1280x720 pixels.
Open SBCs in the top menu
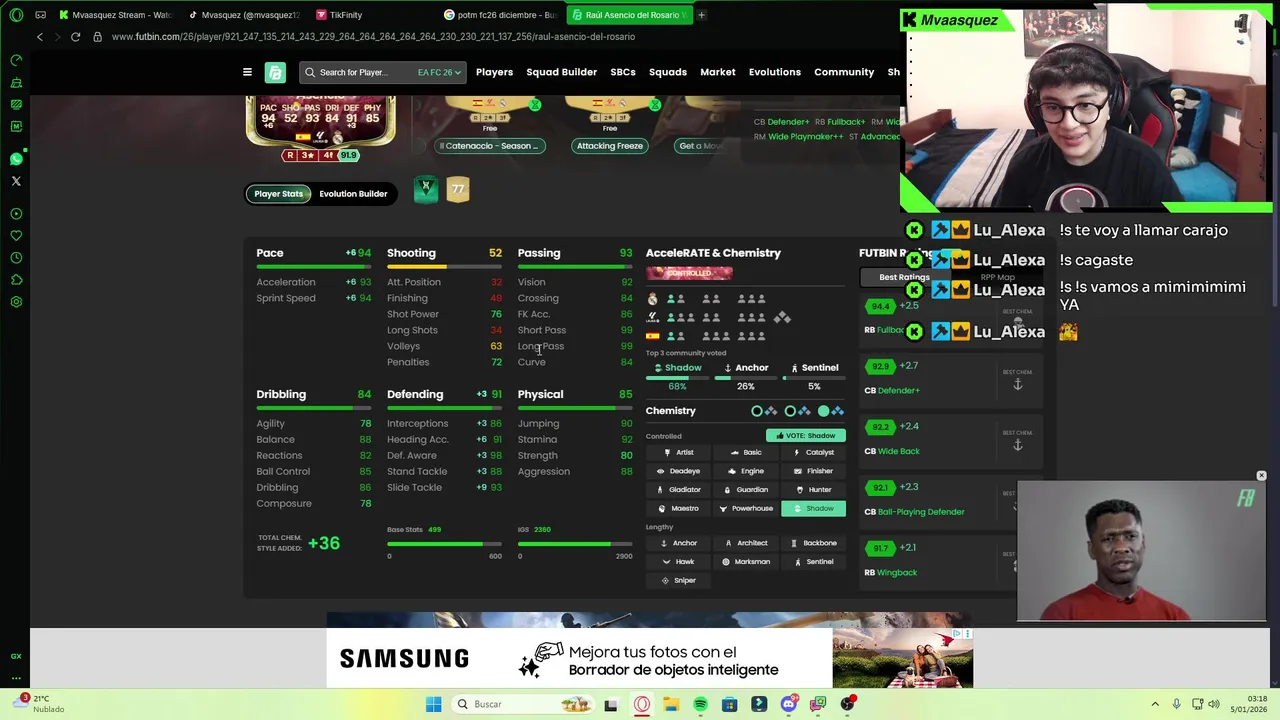coord(623,72)
